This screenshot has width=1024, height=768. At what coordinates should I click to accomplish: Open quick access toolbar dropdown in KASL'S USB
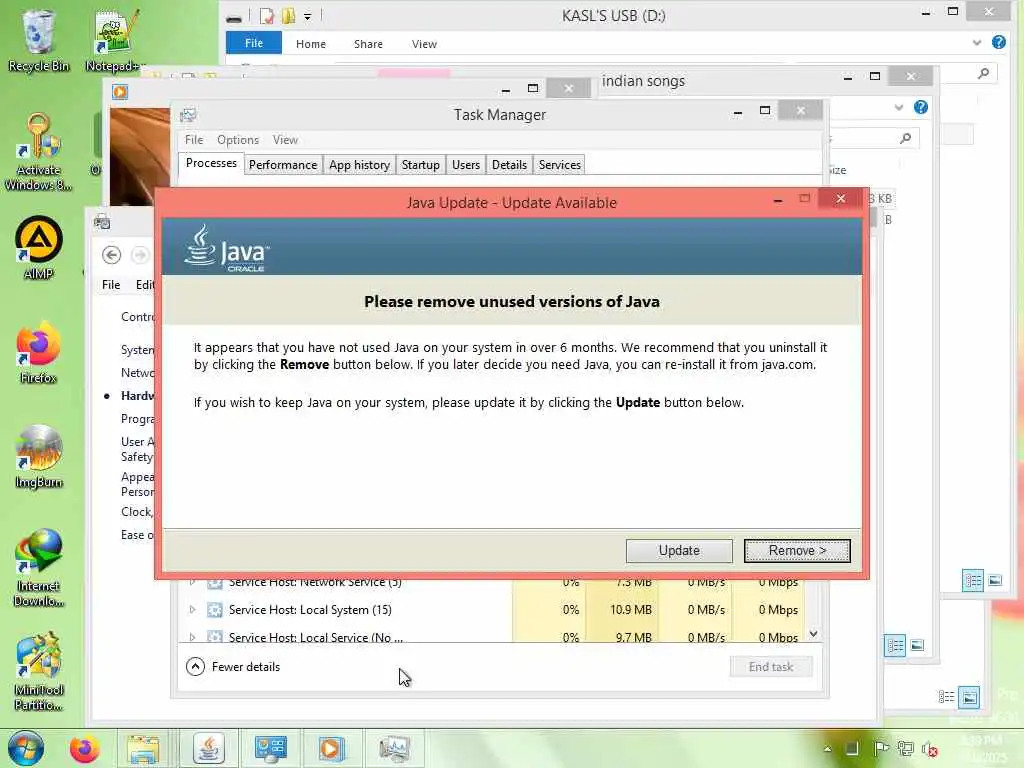308,16
